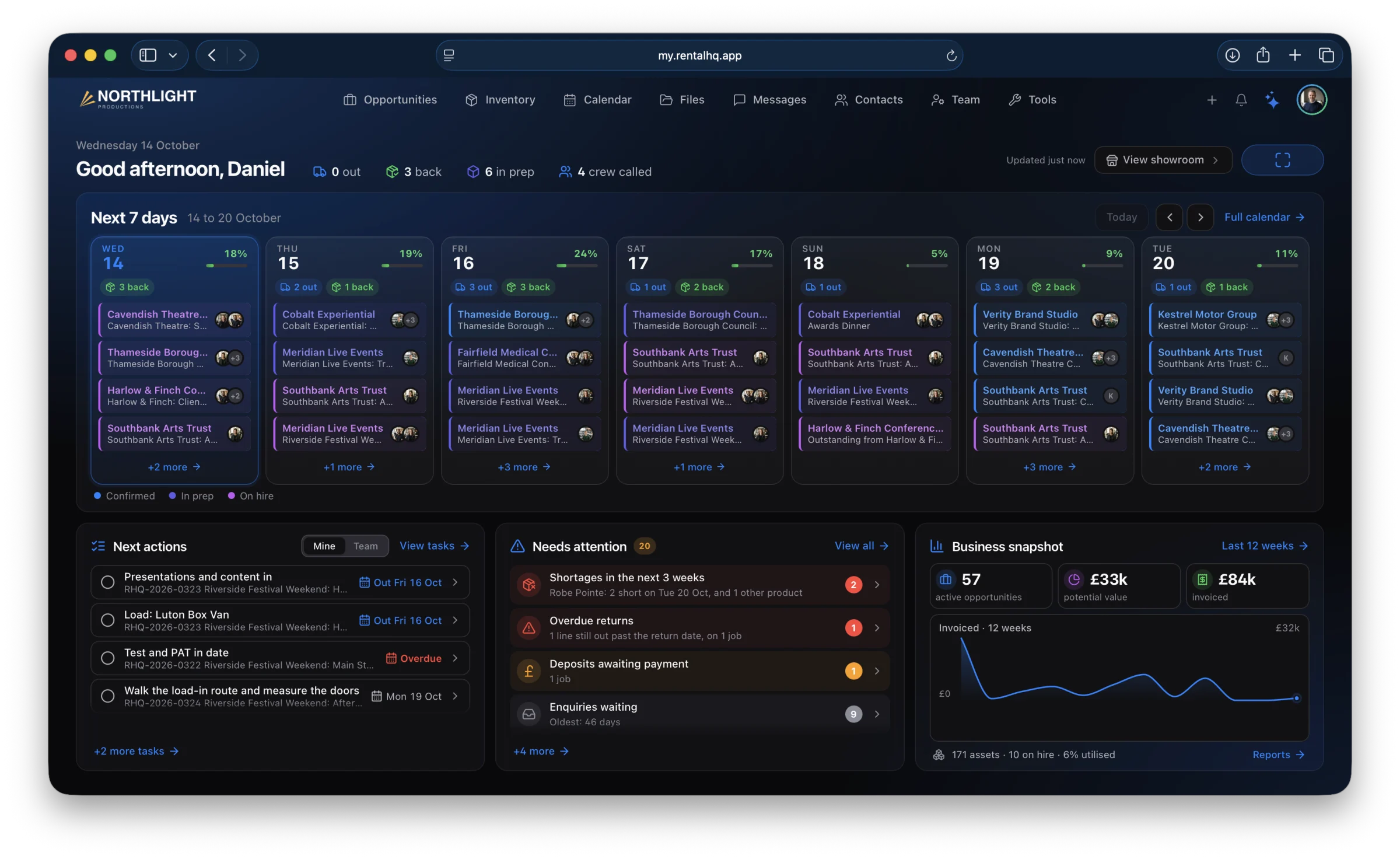This screenshot has height=859, width=1400.
Task: Click the Safari share icon
Action: click(x=1263, y=55)
